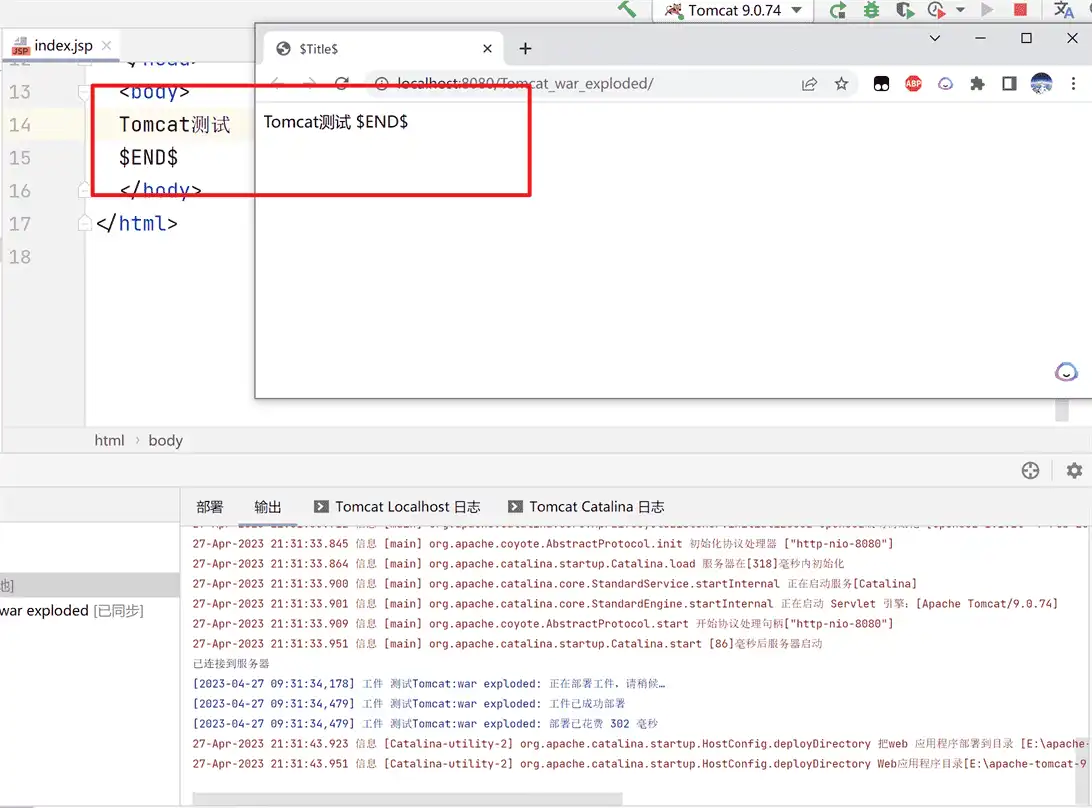The width and height of the screenshot is (1092, 808).
Task: Expand the dropdown arrow beside the profiler icon
Action: (x=960, y=10)
